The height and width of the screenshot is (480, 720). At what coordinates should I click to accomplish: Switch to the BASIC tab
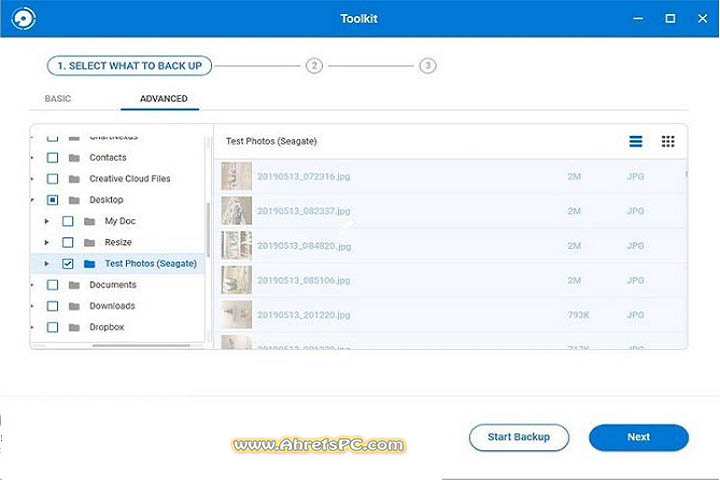click(58, 99)
